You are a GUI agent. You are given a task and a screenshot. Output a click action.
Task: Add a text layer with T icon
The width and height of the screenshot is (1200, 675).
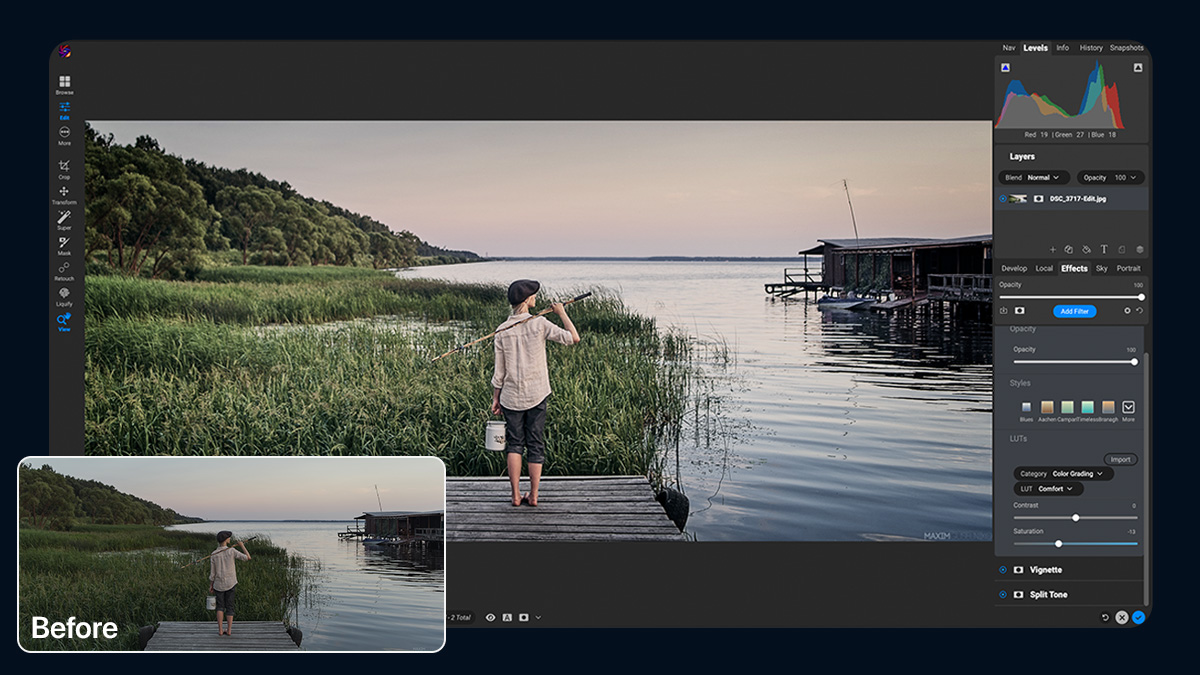tap(1104, 249)
